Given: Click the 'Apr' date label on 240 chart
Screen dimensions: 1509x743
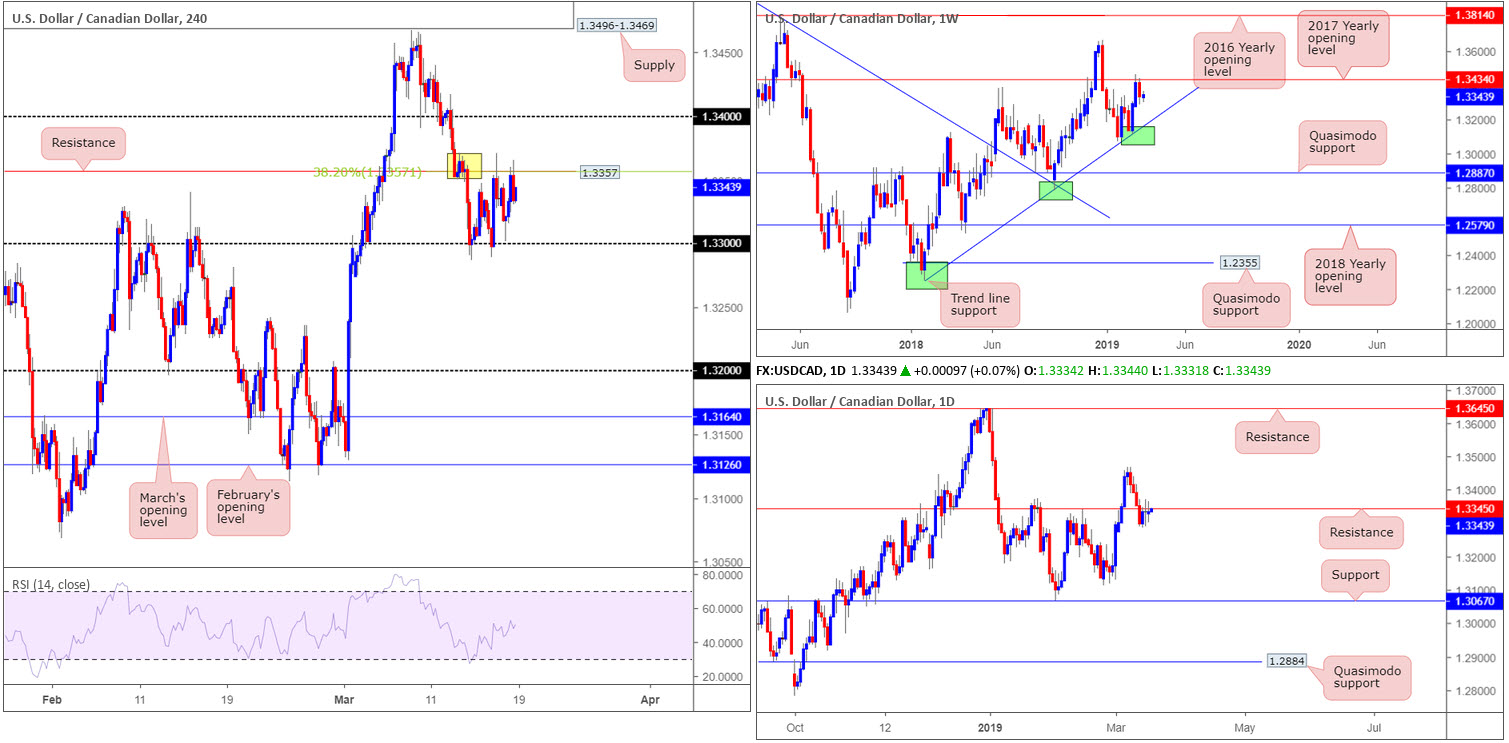Looking at the screenshot, I should pyautogui.click(x=649, y=700).
